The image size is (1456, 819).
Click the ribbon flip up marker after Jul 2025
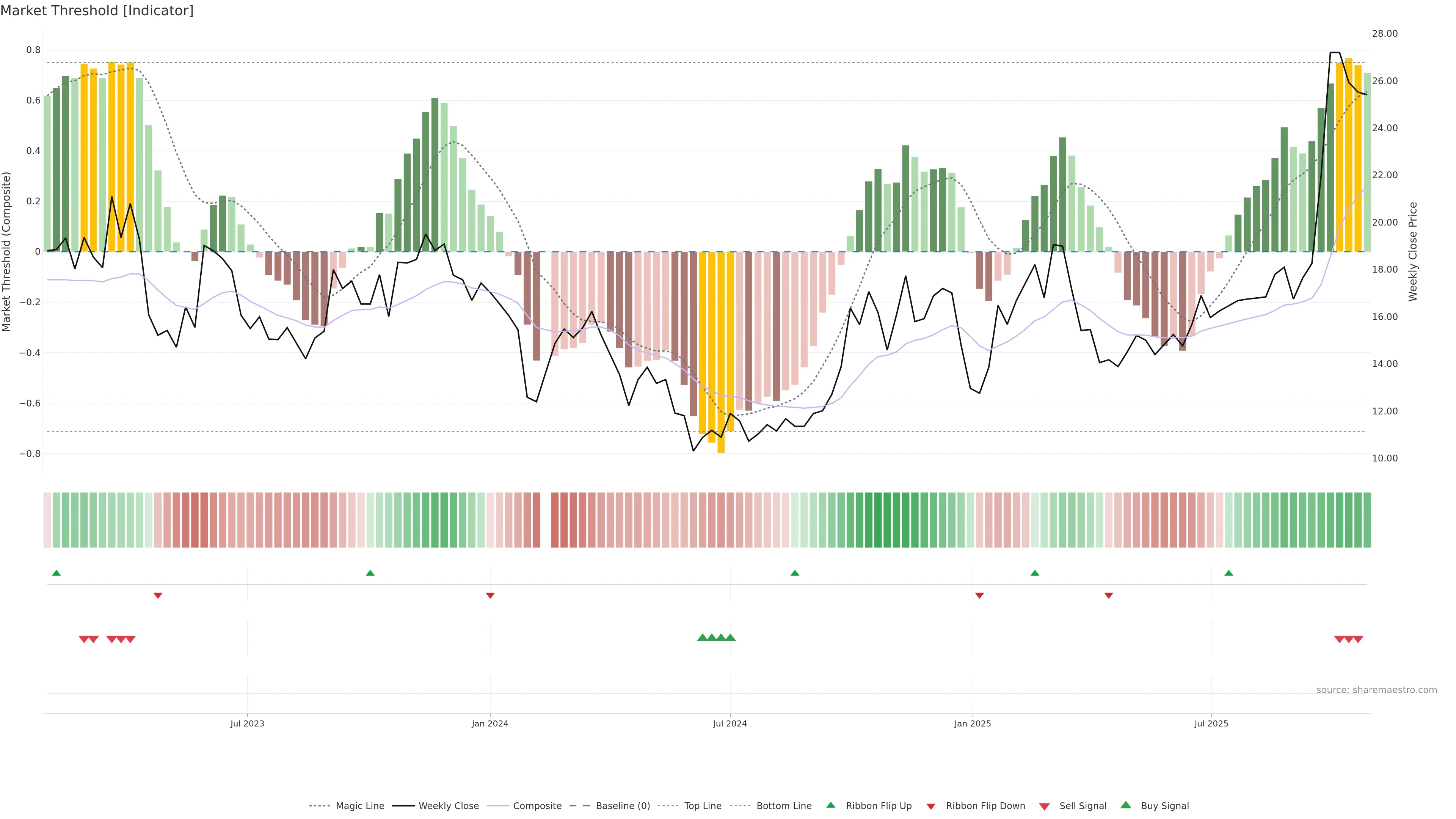[1229, 573]
